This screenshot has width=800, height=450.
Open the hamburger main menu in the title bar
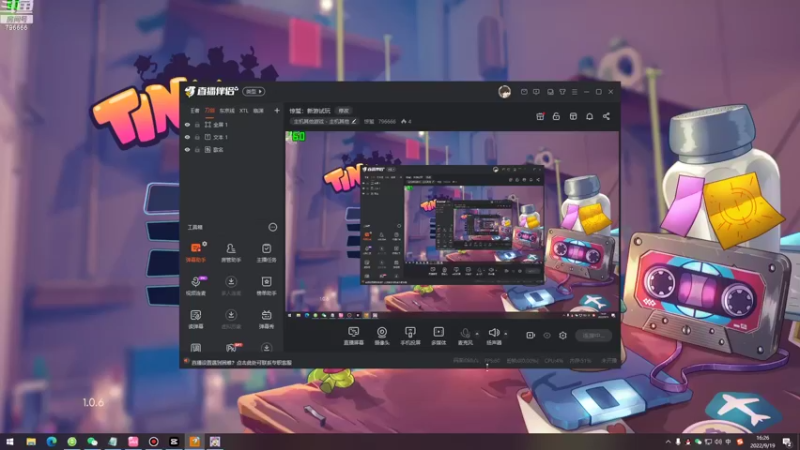(x=574, y=92)
